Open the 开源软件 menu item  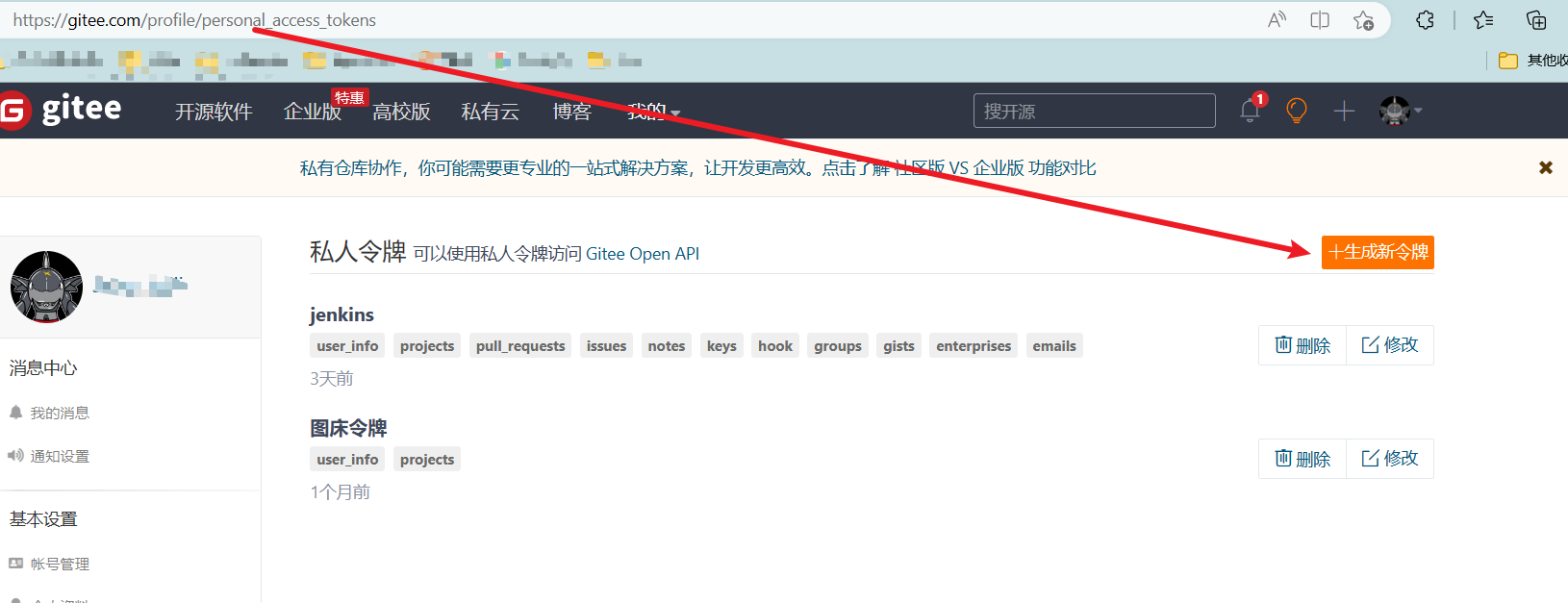click(x=214, y=112)
